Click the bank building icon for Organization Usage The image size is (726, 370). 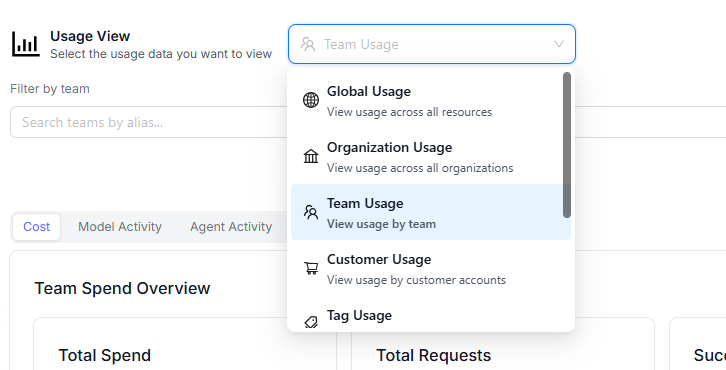tap(311, 156)
